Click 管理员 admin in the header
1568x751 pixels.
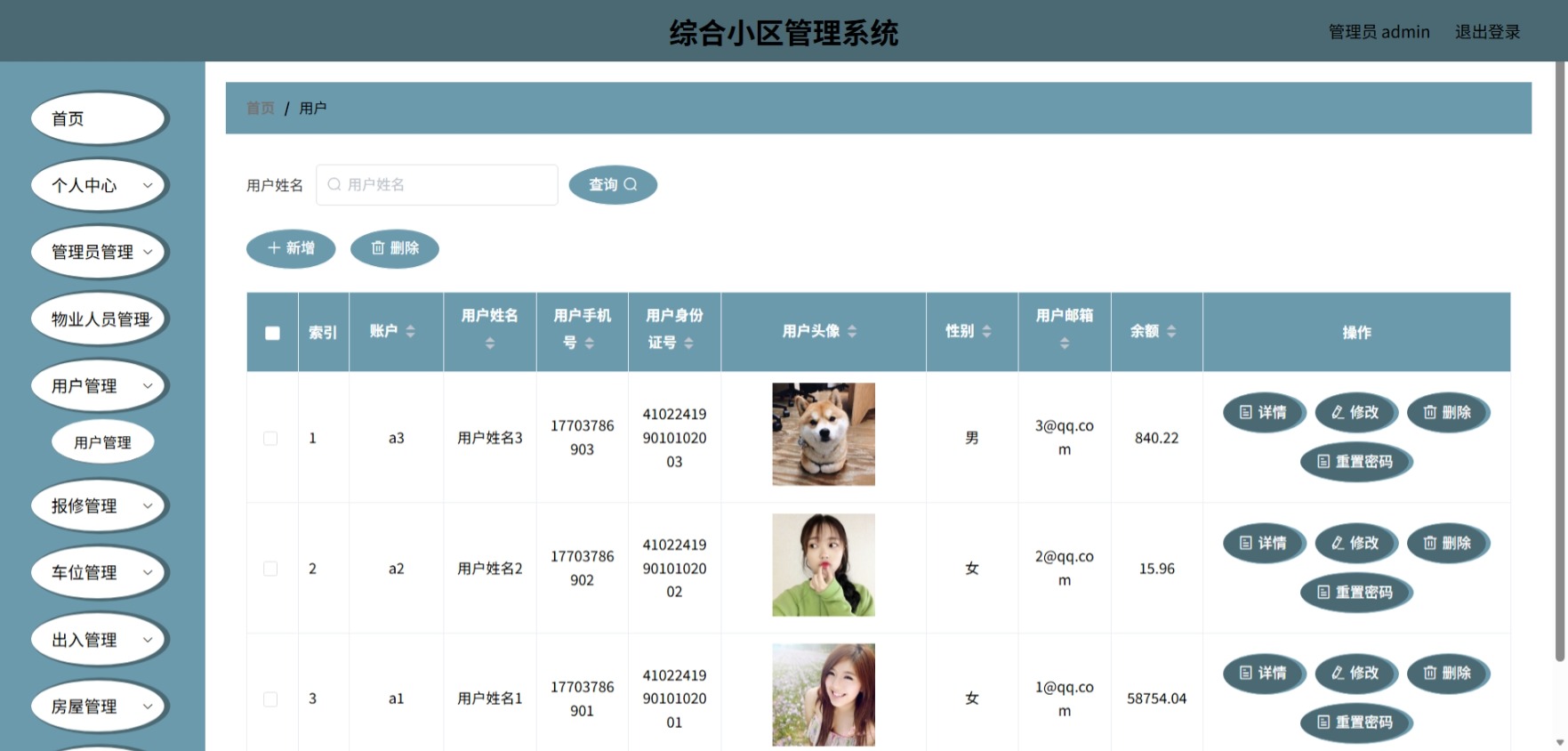coord(1379,32)
